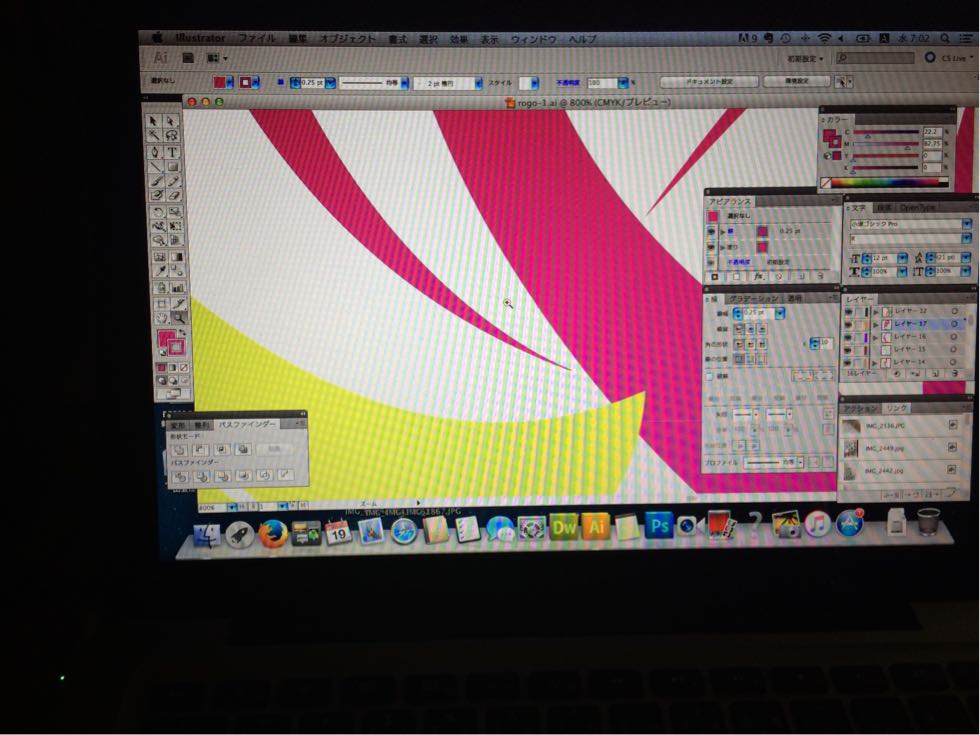Open the brush definition dropdown showing 2 pt
The image size is (980, 735).
tap(478, 82)
